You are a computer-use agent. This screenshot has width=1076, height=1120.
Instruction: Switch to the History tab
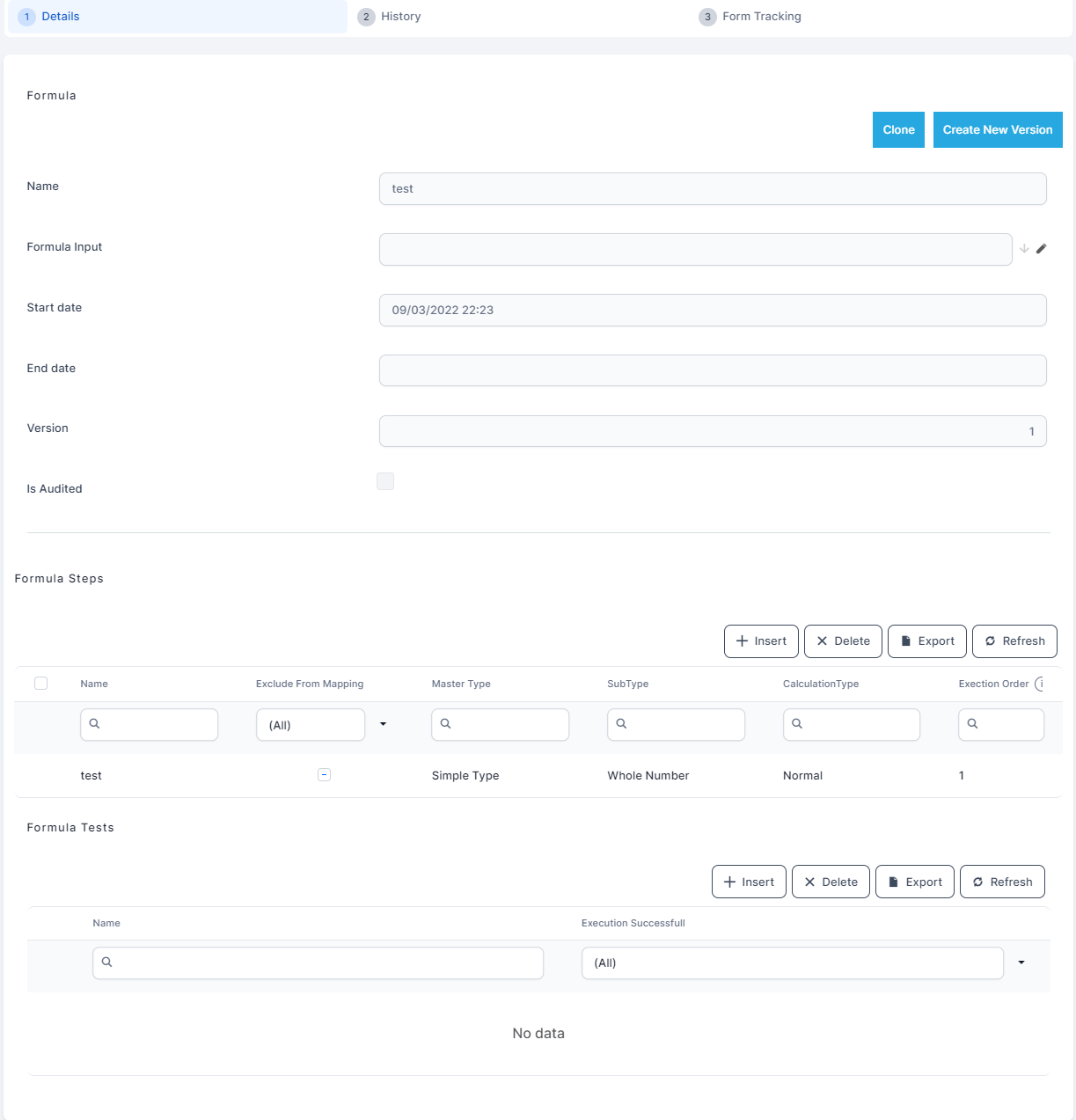point(400,17)
